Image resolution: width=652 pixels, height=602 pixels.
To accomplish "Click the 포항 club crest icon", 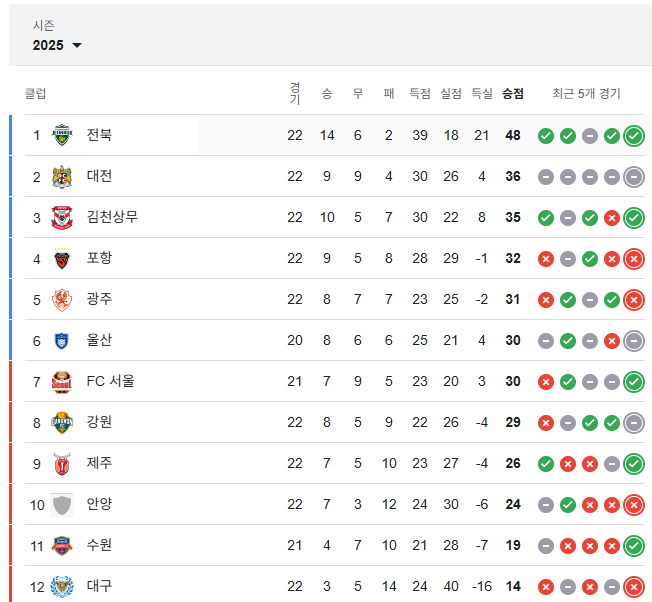I will 62,259.
